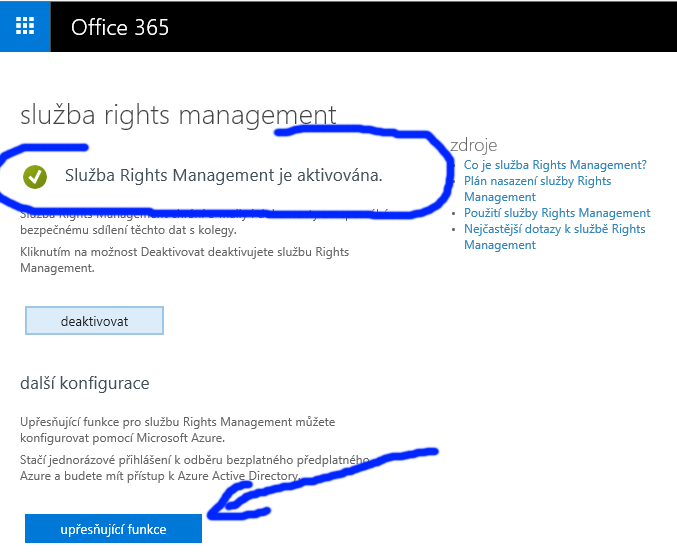Image resolution: width=677 pixels, height=558 pixels.
Task: Click paragraph starting Kliknutím na možnost Deaktivovat
Action: (x=185, y=260)
